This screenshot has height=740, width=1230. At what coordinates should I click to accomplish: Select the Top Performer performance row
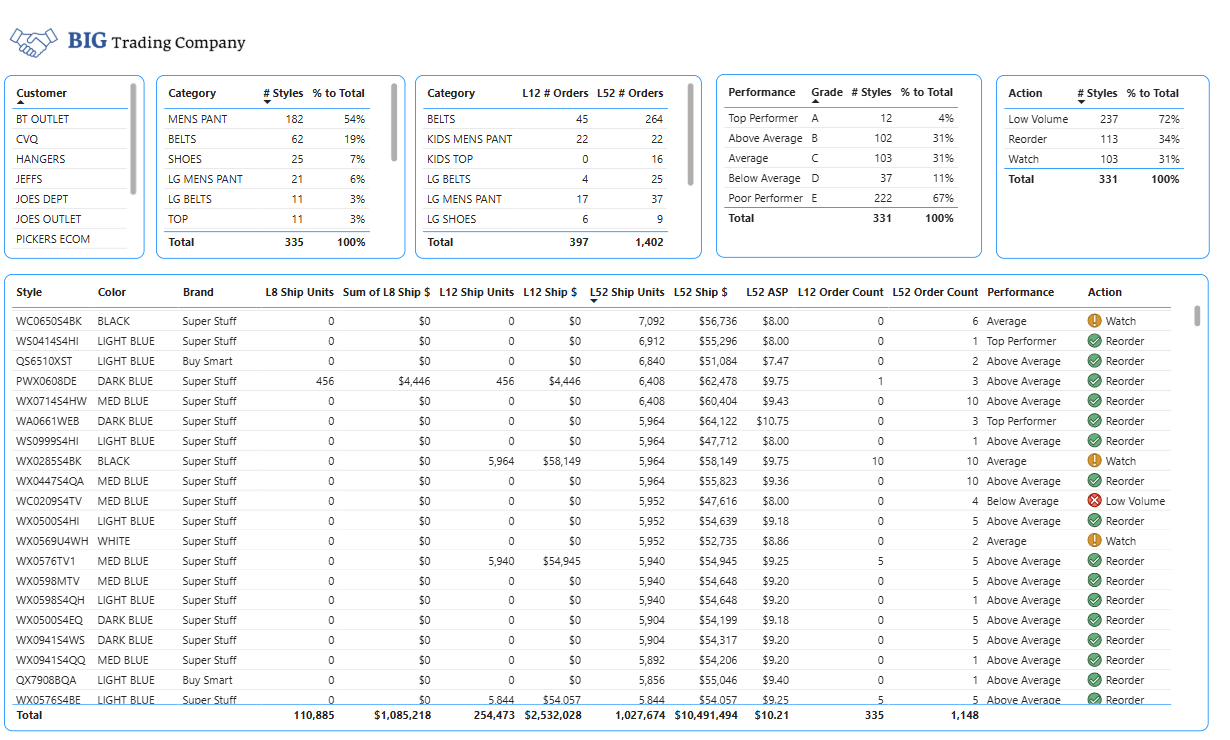point(841,118)
